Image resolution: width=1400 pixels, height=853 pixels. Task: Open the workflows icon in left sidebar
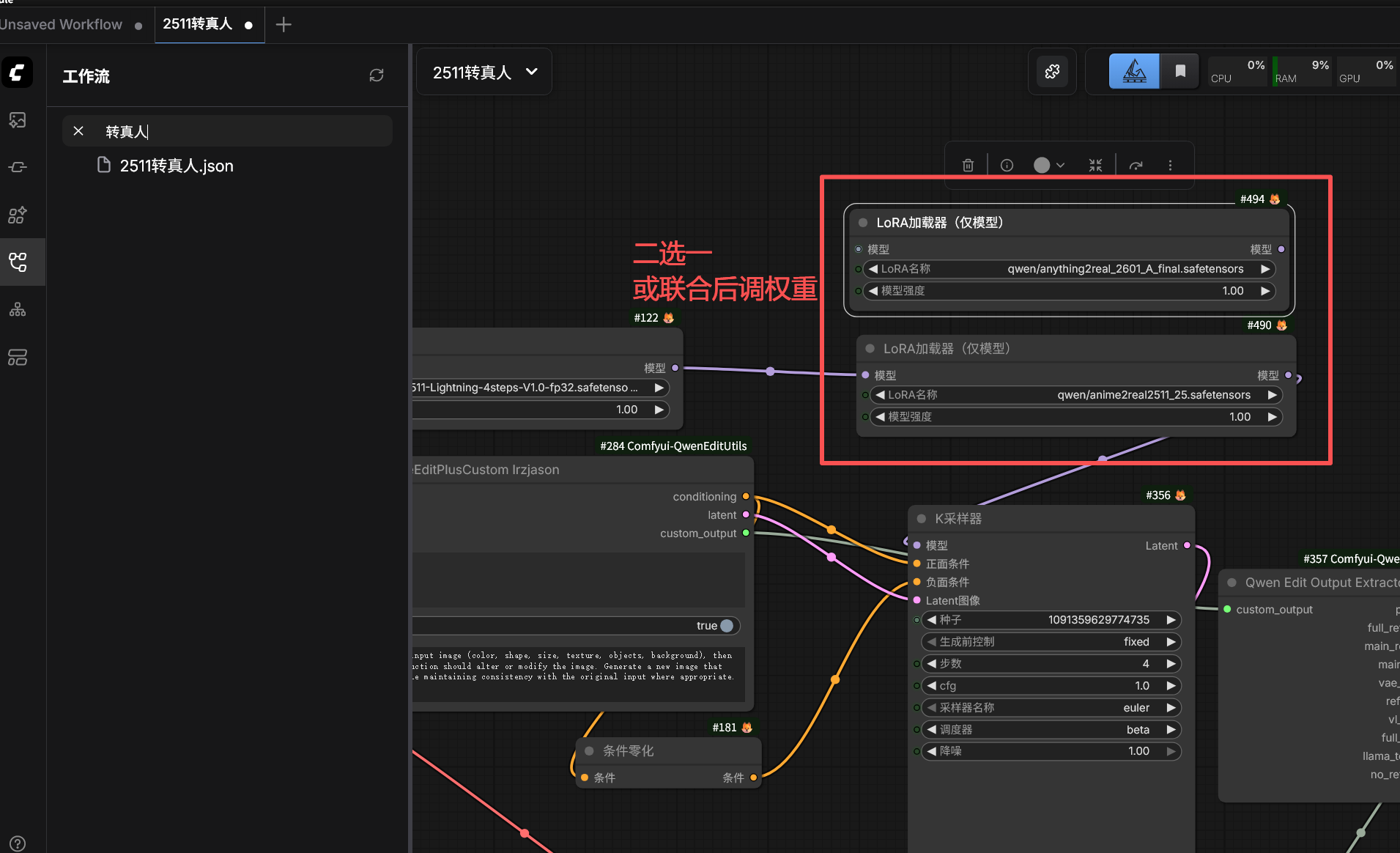(x=18, y=262)
